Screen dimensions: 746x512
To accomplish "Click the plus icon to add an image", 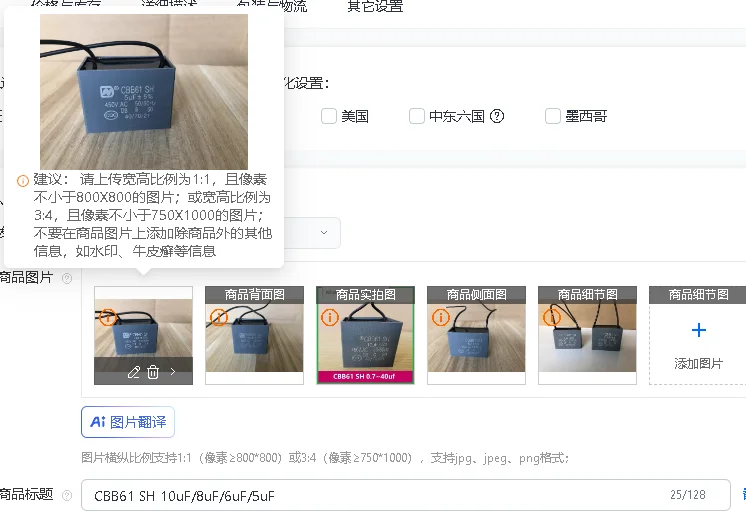I will [698, 330].
